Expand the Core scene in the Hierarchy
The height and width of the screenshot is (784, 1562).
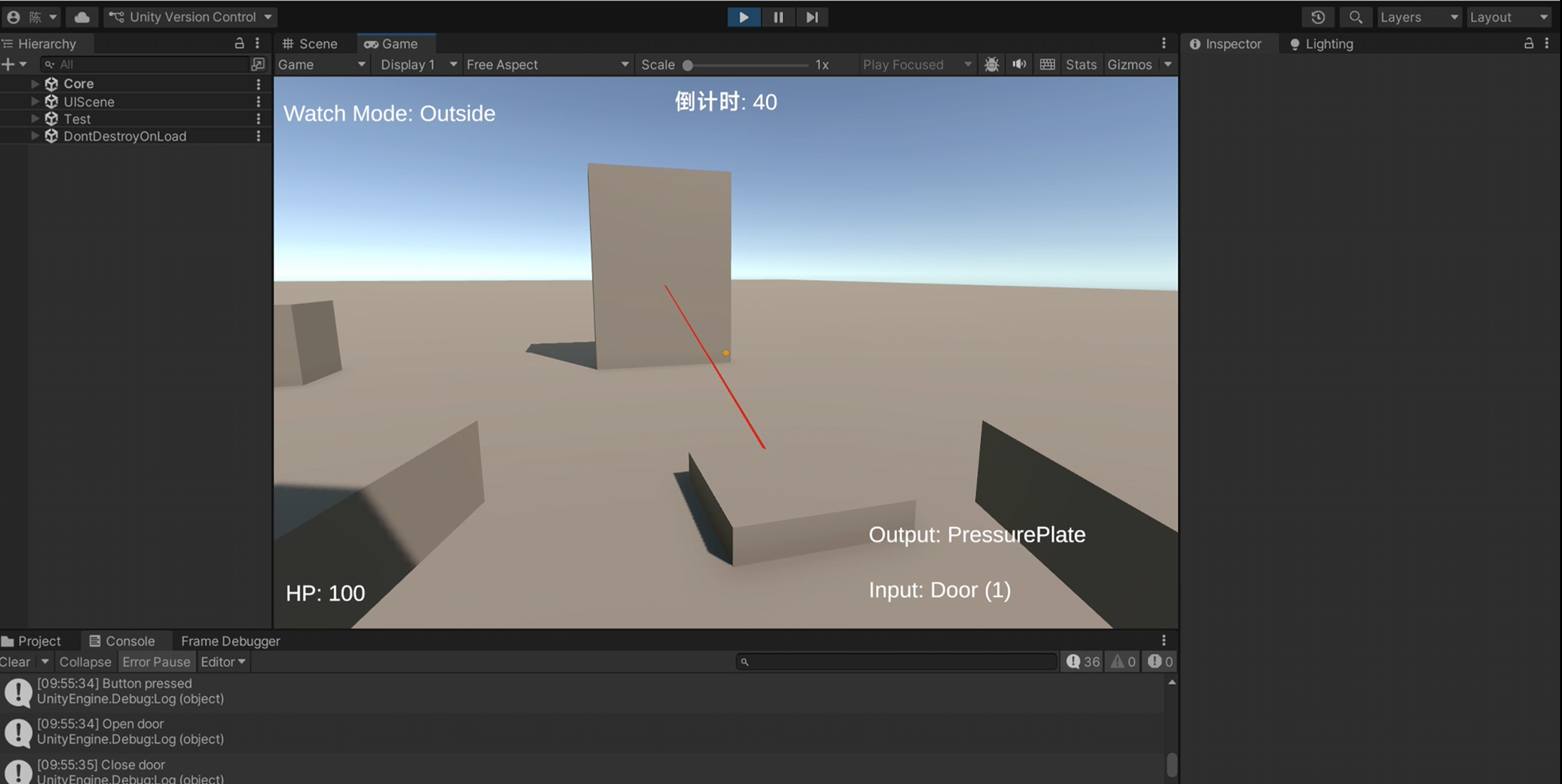click(35, 84)
